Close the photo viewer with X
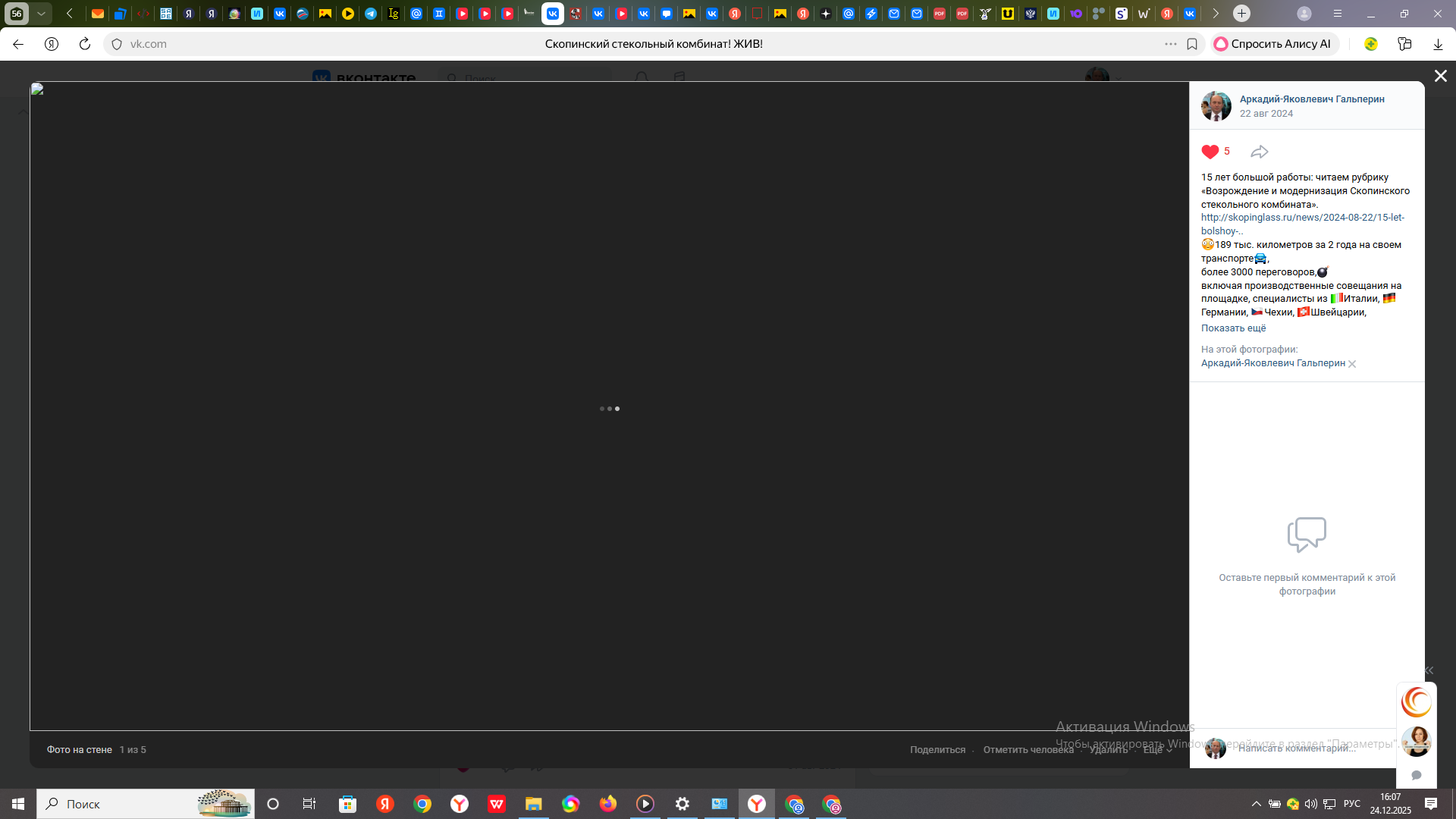 pyautogui.click(x=1440, y=76)
